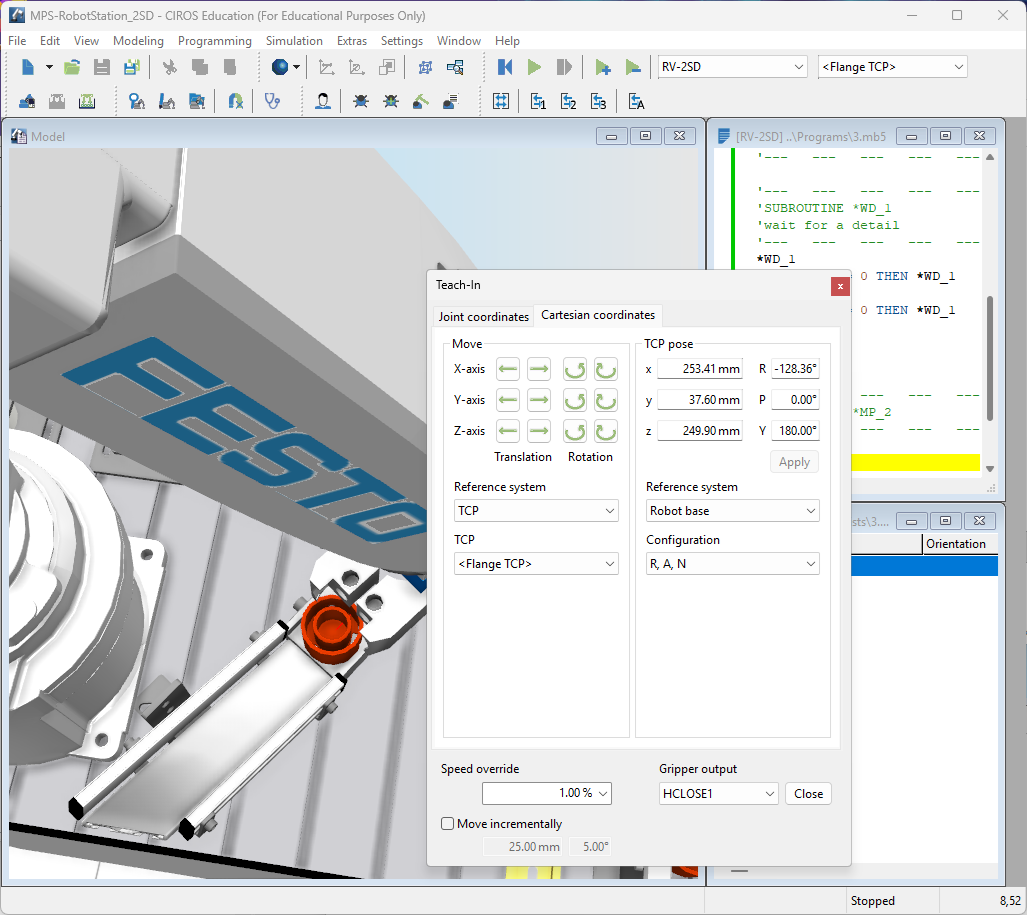This screenshot has width=1027, height=915.
Task: Reset simulation with rewind icon
Action: [504, 67]
